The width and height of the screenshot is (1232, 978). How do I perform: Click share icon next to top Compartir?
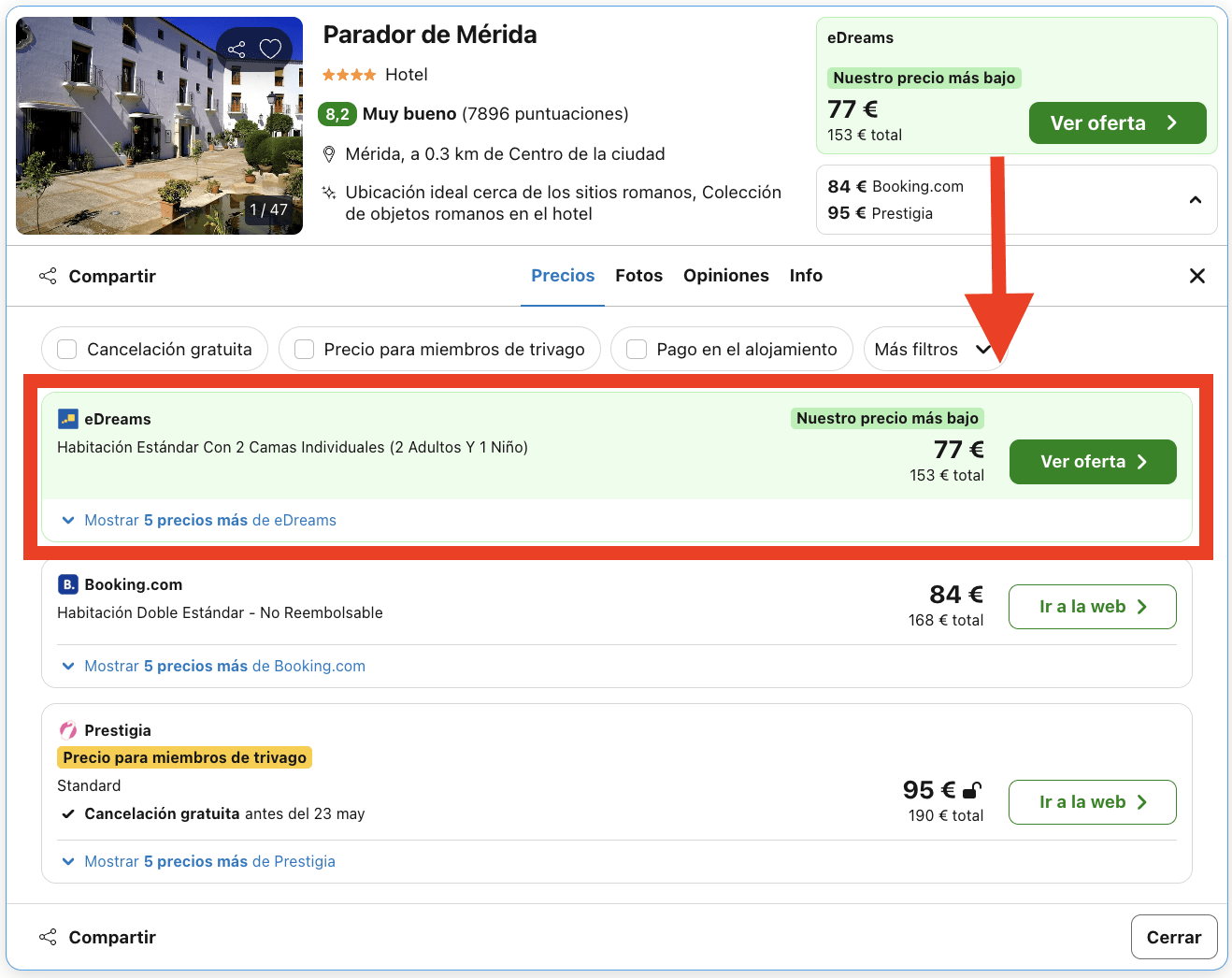coord(48,276)
